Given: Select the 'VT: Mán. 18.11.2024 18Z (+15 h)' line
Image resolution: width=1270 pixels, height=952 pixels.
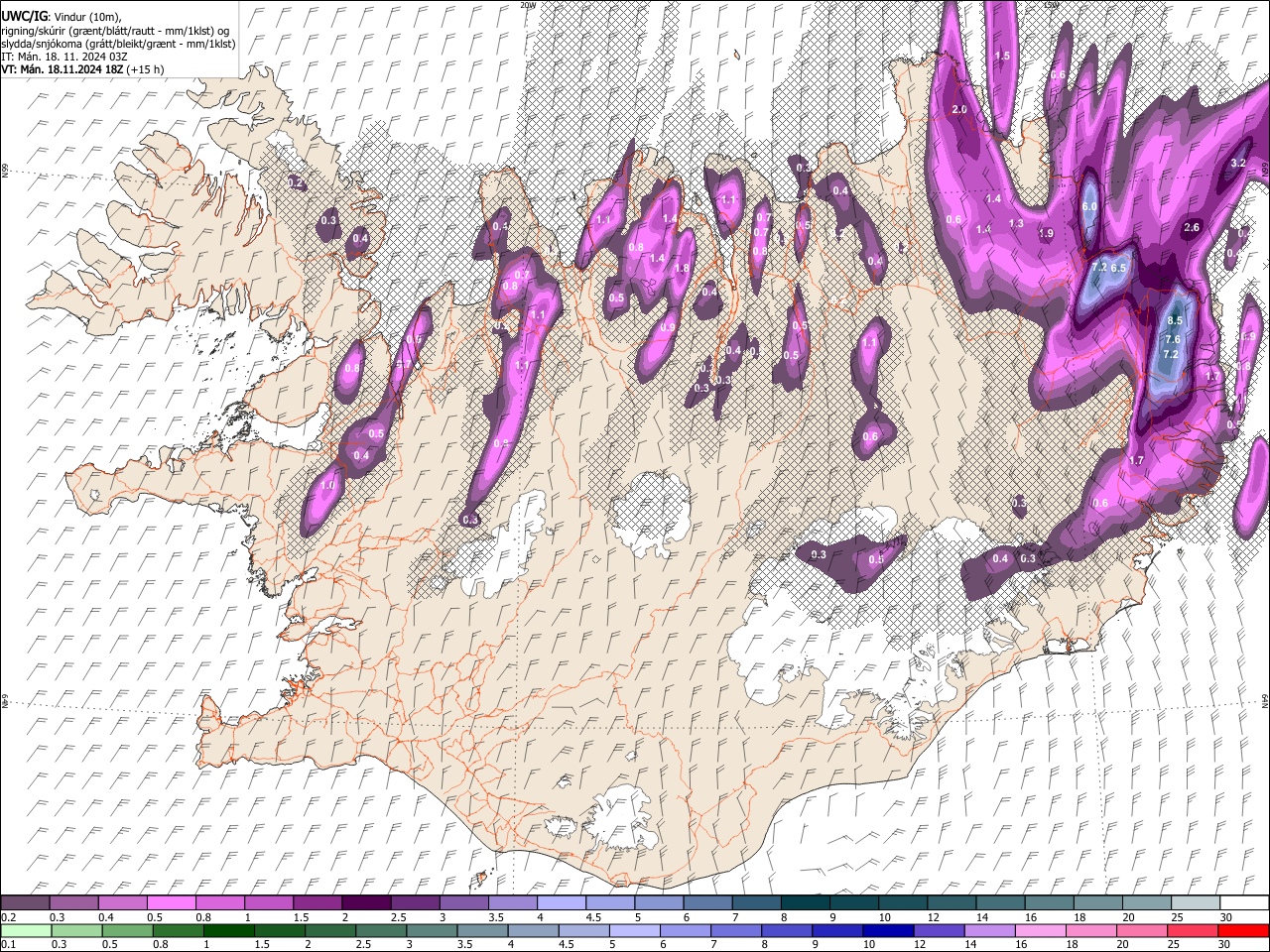Looking at the screenshot, I should click(82, 69).
